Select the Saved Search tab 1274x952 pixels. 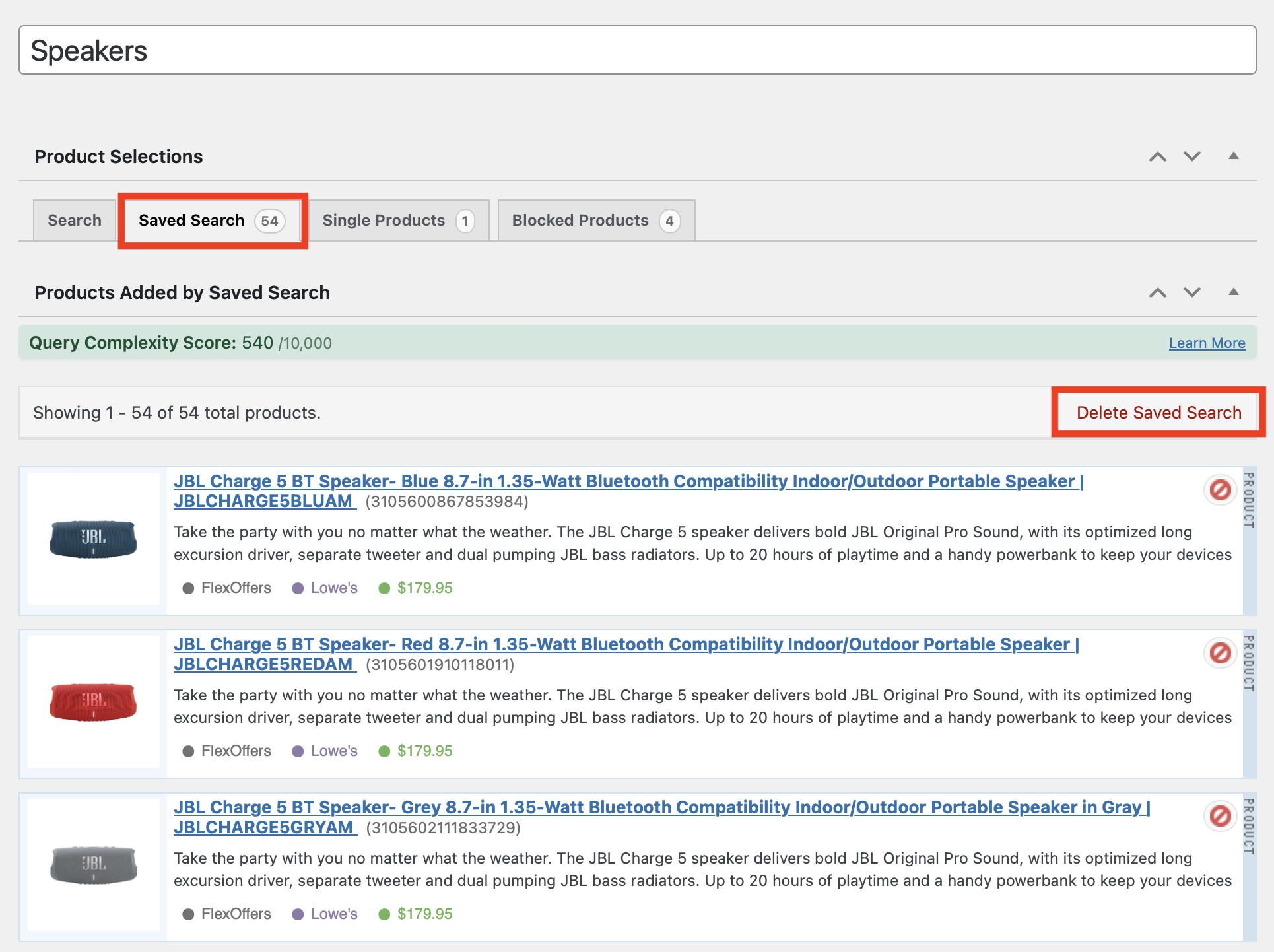pyautogui.click(x=213, y=221)
